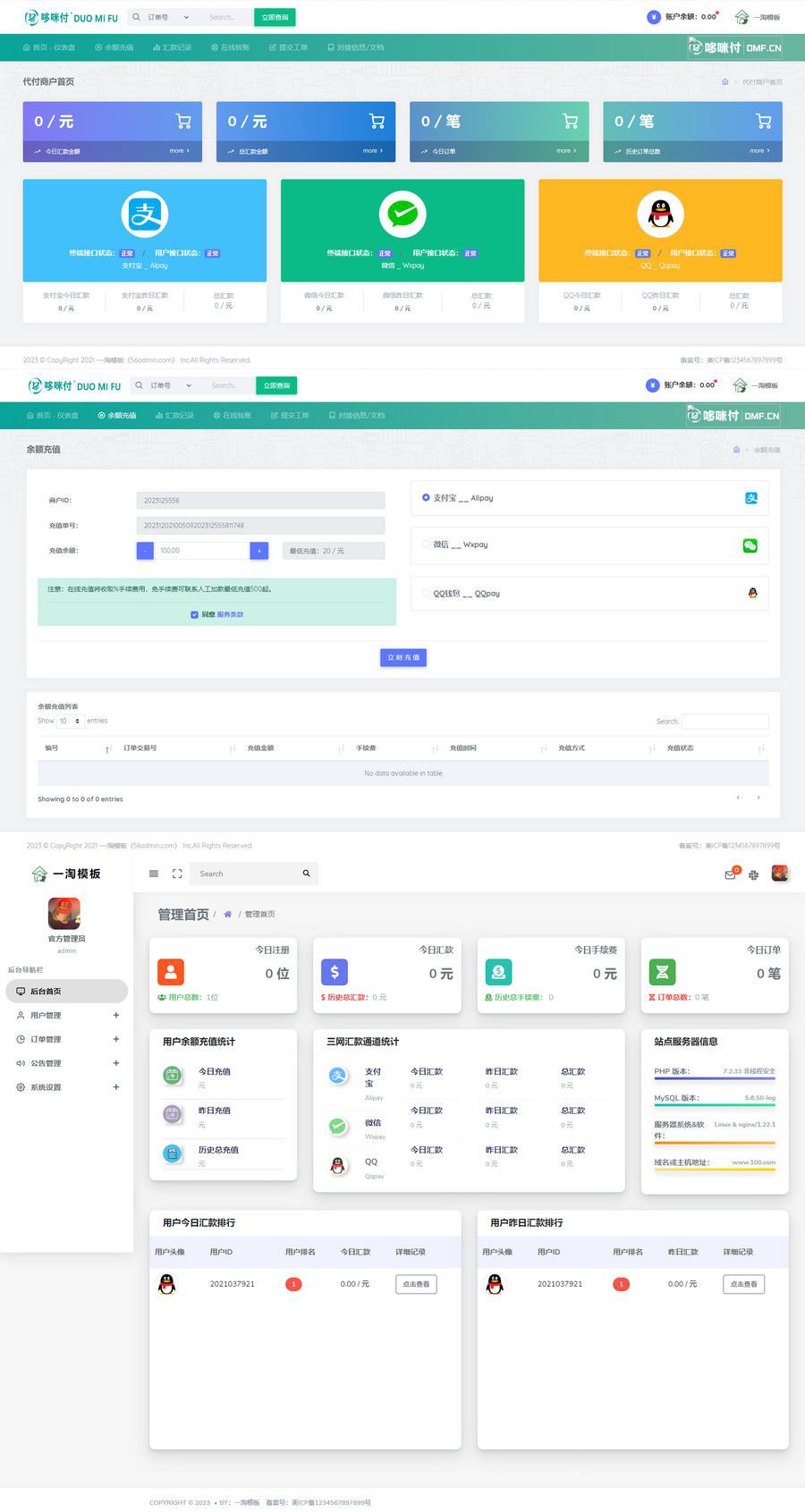
Task: Click the home breadcrumb icon beside 管理首页
Action: 227,914
